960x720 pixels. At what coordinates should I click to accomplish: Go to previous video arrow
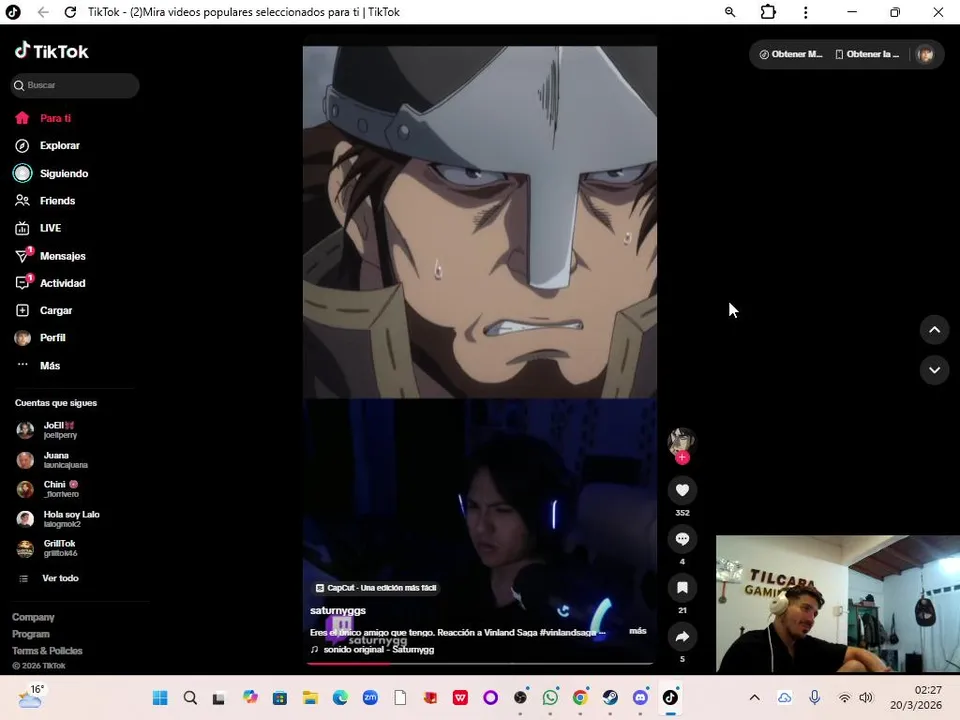tap(934, 330)
